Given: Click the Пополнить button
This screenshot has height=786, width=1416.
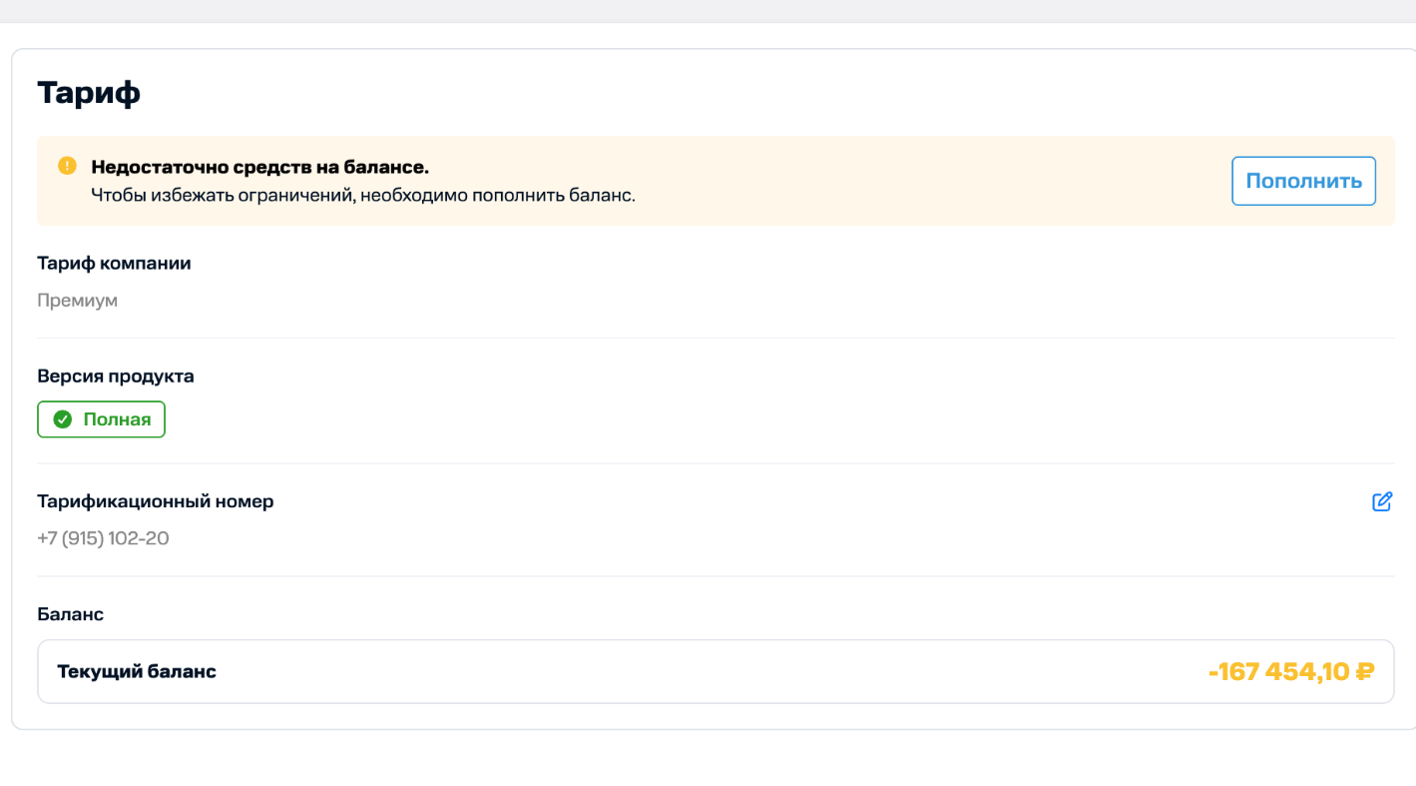Looking at the screenshot, I should point(1303,181).
